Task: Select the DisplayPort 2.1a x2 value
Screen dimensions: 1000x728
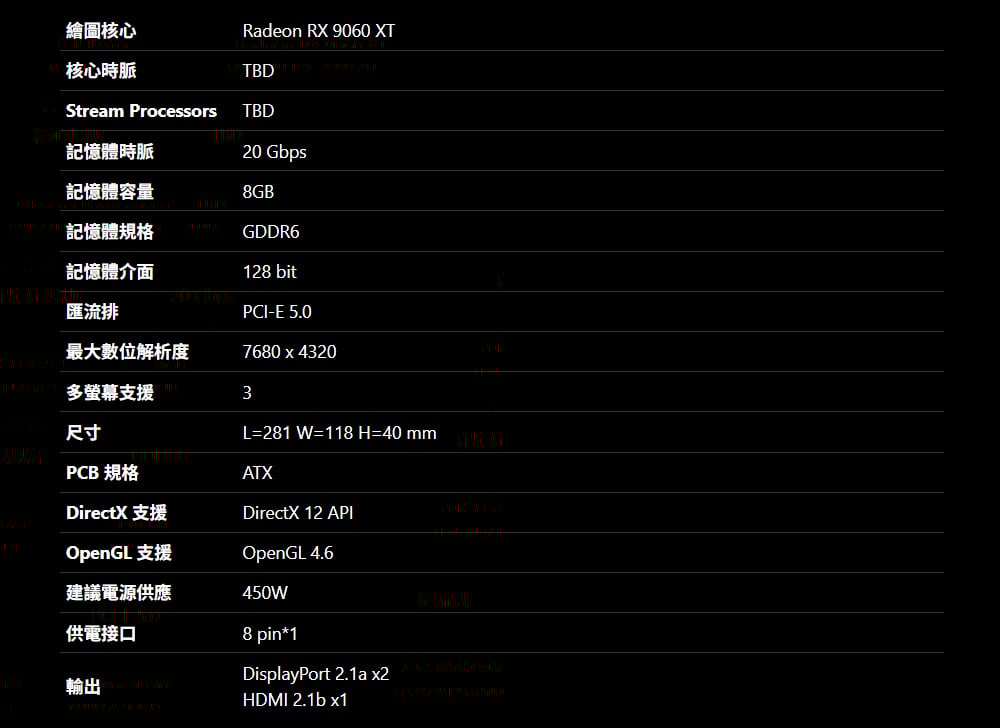Action: click(x=316, y=674)
